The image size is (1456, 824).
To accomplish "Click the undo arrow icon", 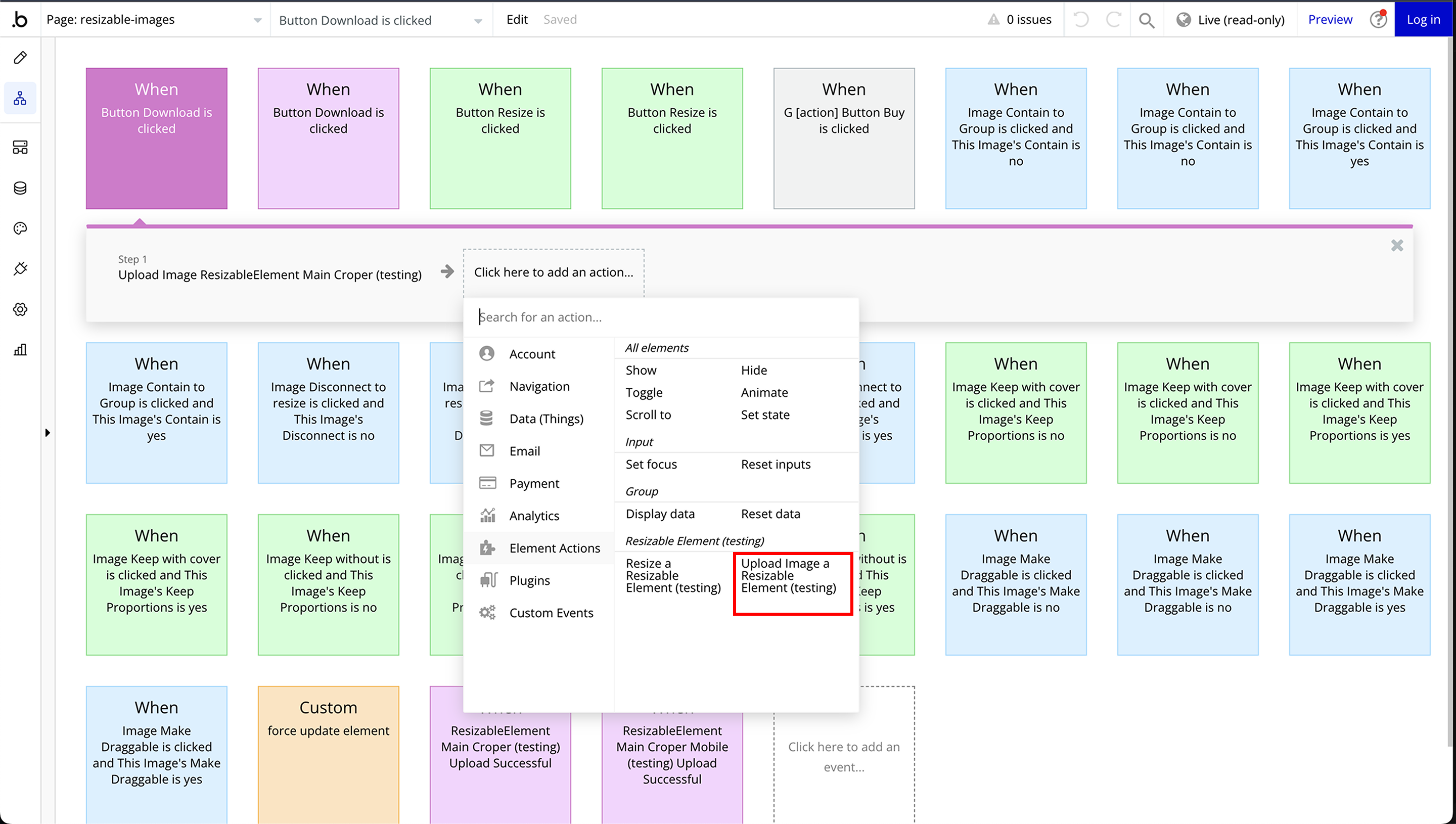I will (x=1081, y=20).
